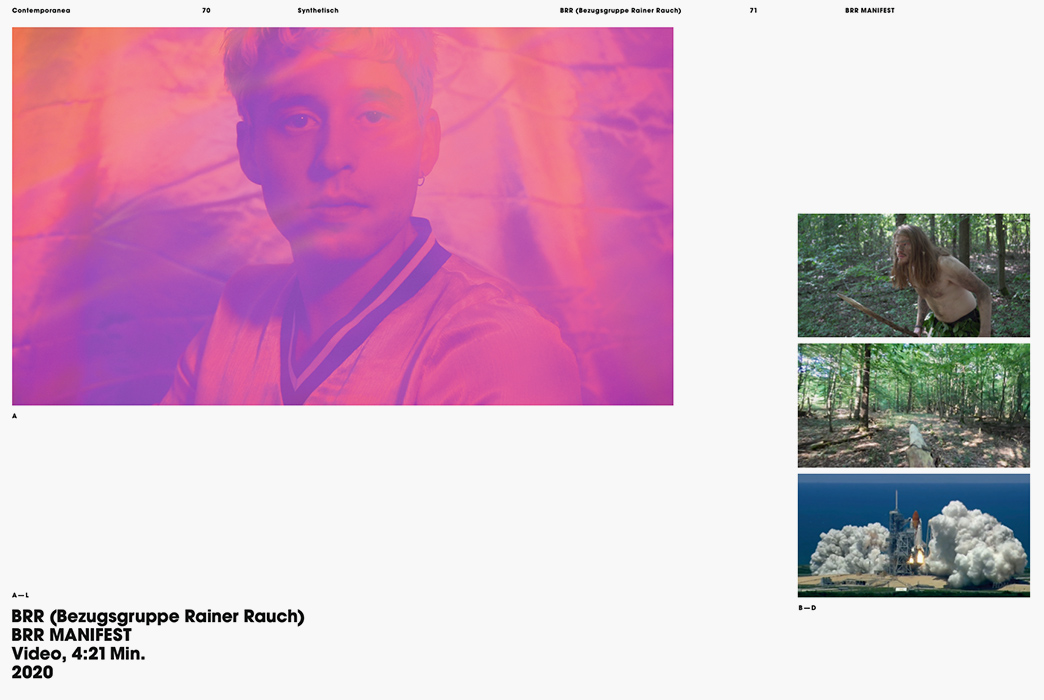1044x700 pixels.
Task: Open the Synthetisch section header
Action: coord(318,10)
